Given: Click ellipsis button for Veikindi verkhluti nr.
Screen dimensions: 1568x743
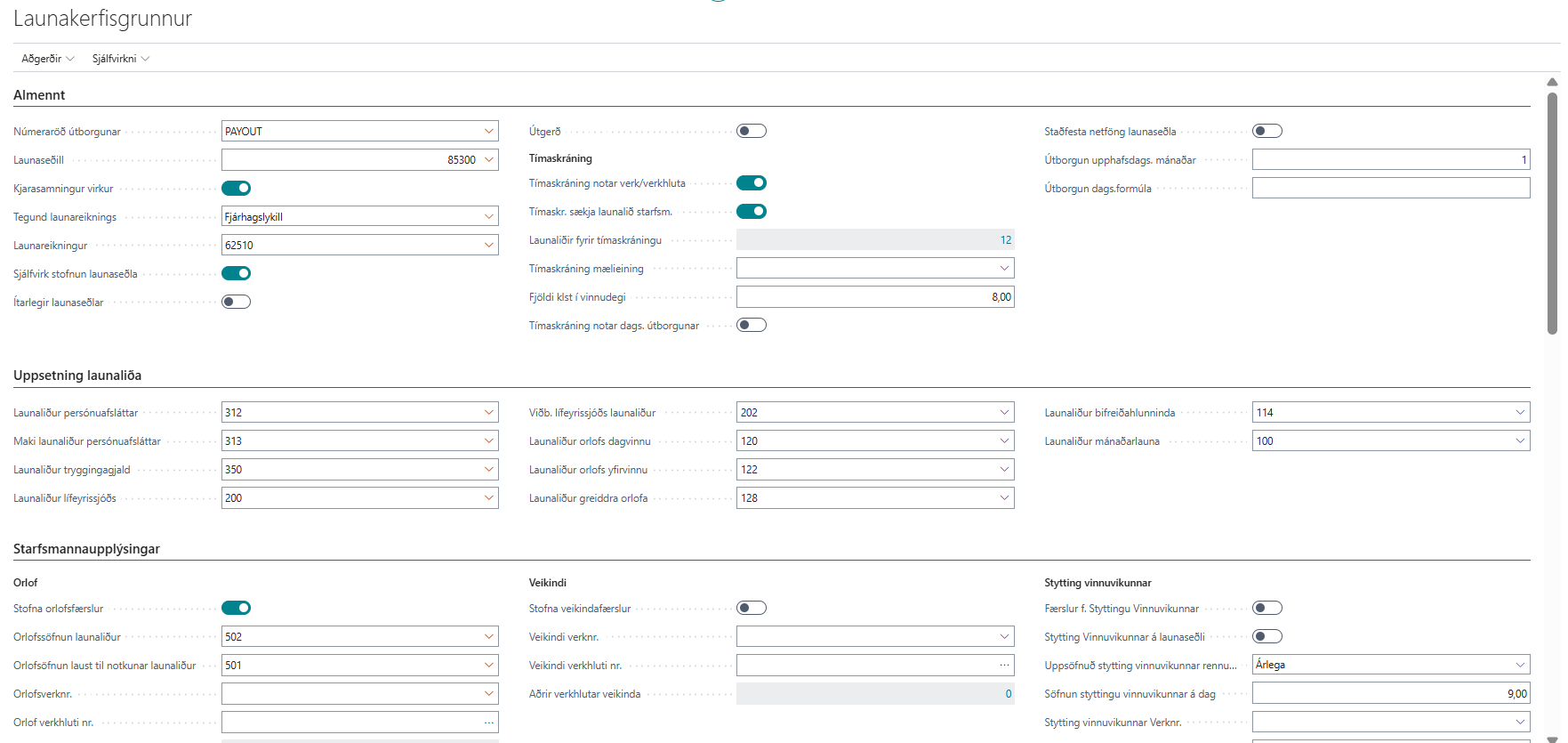Looking at the screenshot, I should pos(1004,666).
